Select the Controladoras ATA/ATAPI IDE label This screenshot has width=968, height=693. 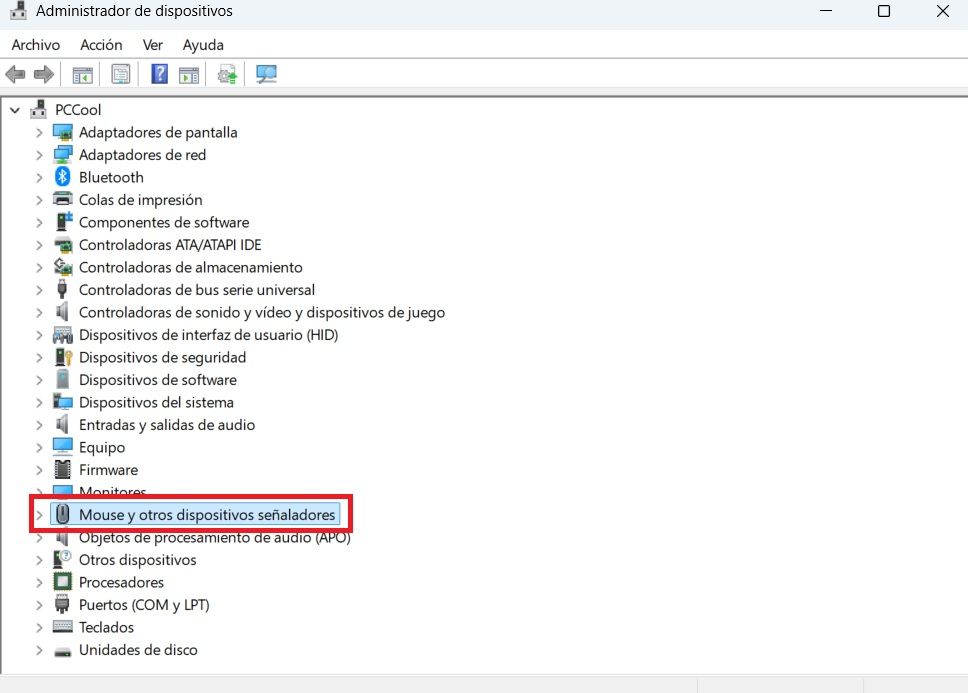click(170, 245)
